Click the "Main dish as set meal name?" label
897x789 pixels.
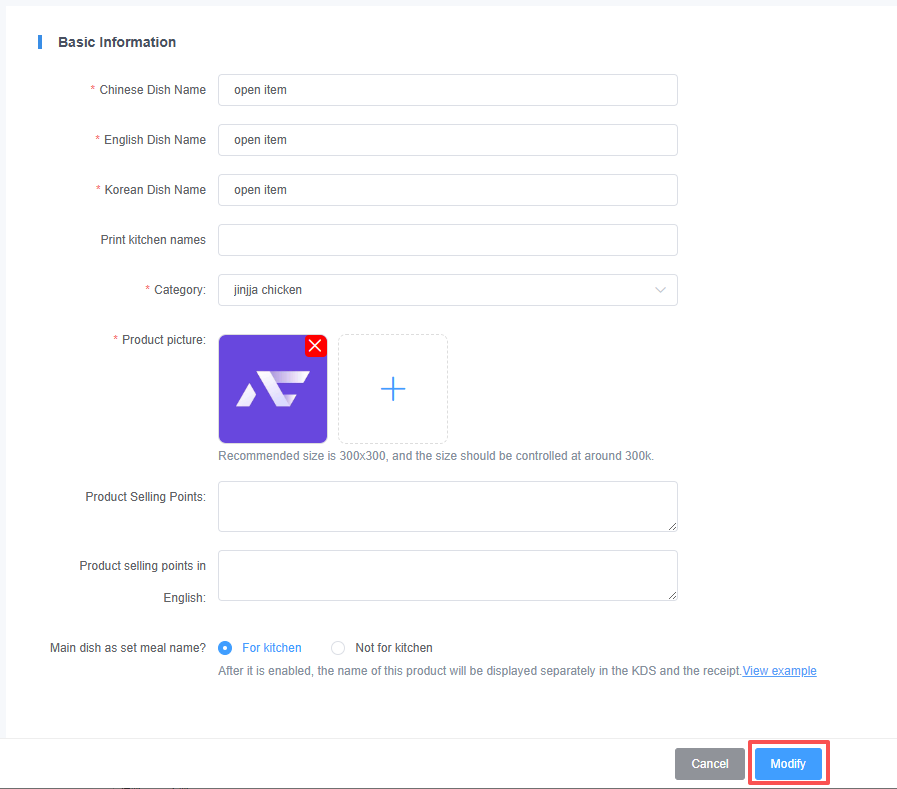point(128,648)
